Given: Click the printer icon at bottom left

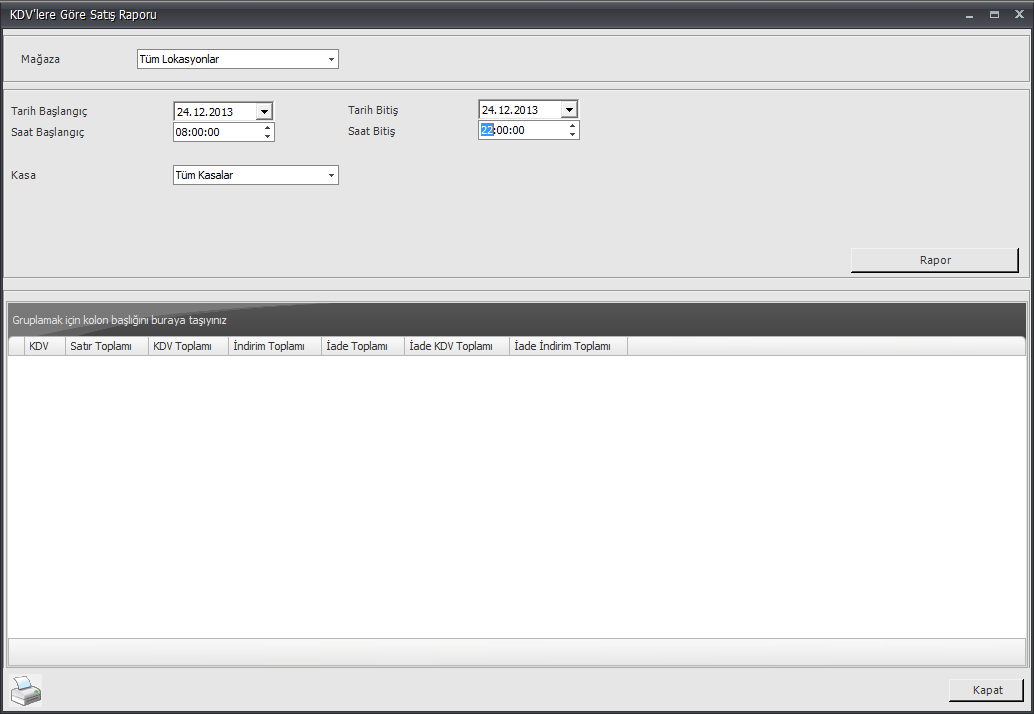Looking at the screenshot, I should coord(26,690).
